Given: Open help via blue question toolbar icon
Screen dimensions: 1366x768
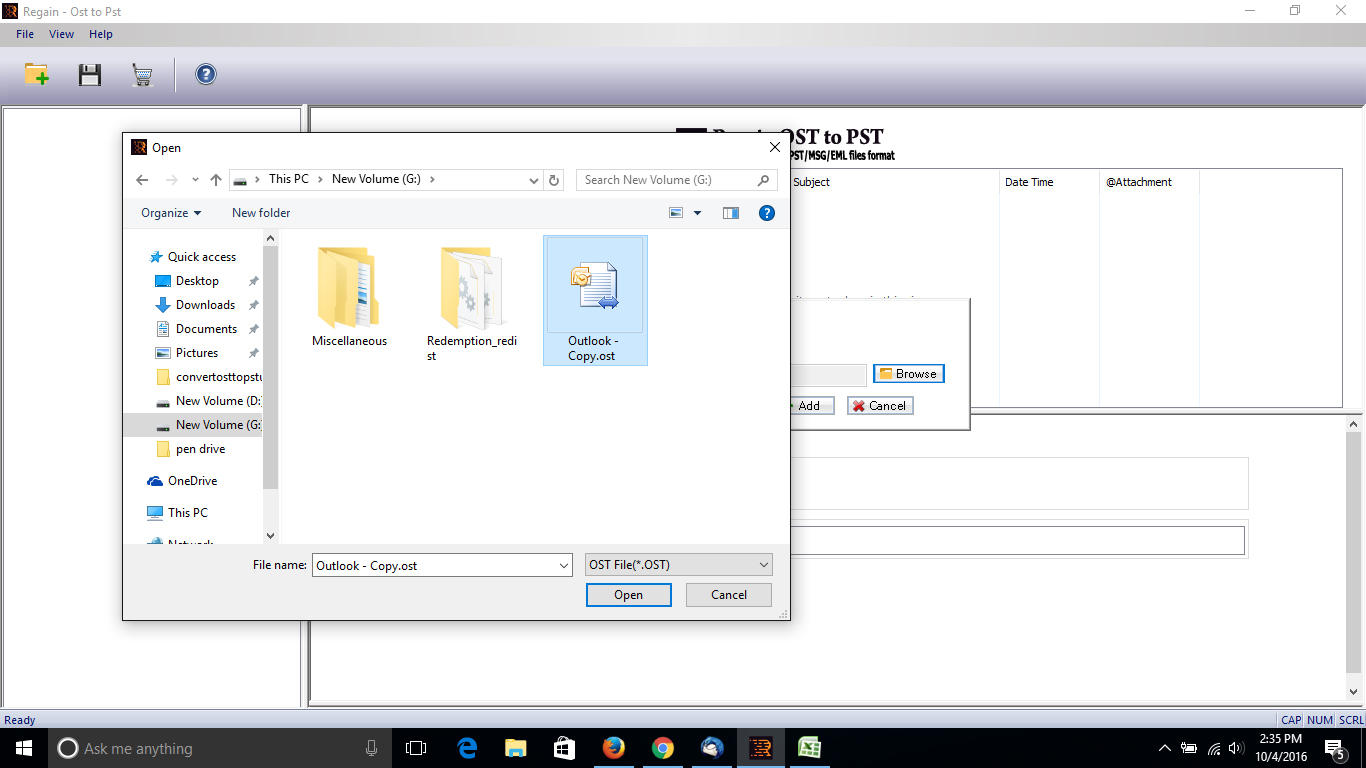Looking at the screenshot, I should click(x=206, y=74).
